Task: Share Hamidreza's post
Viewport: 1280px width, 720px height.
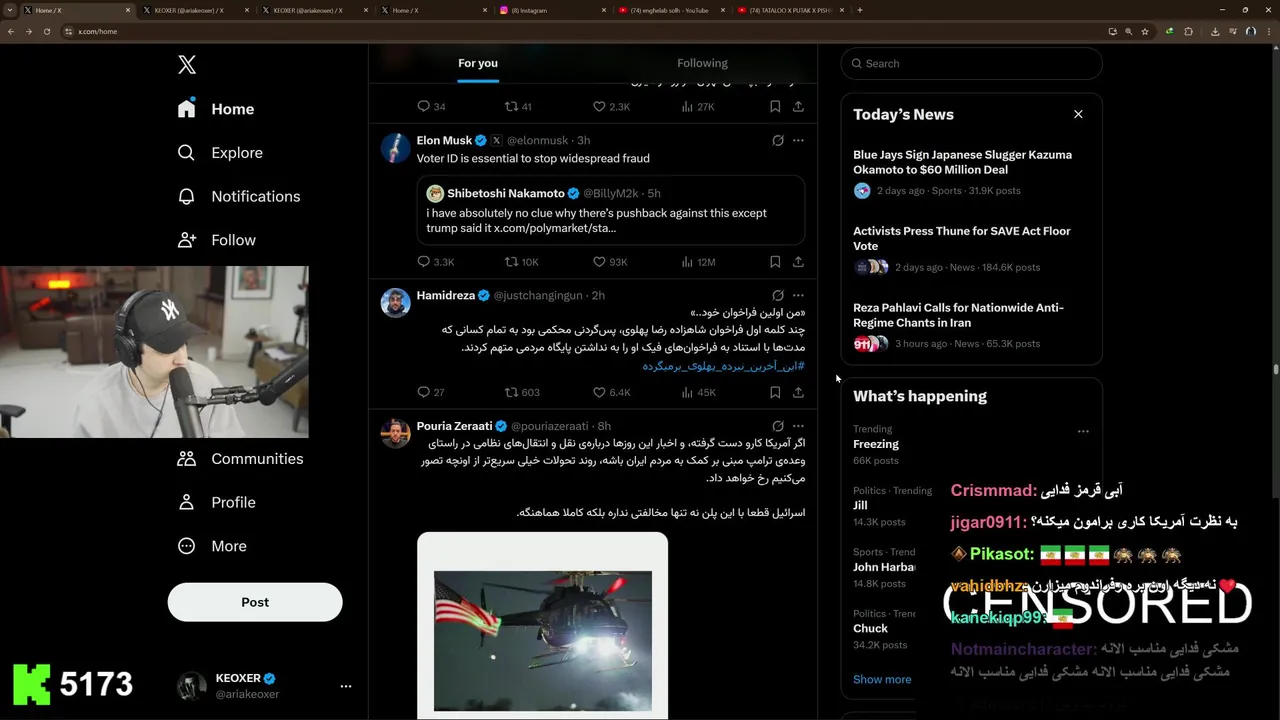Action: point(798,392)
